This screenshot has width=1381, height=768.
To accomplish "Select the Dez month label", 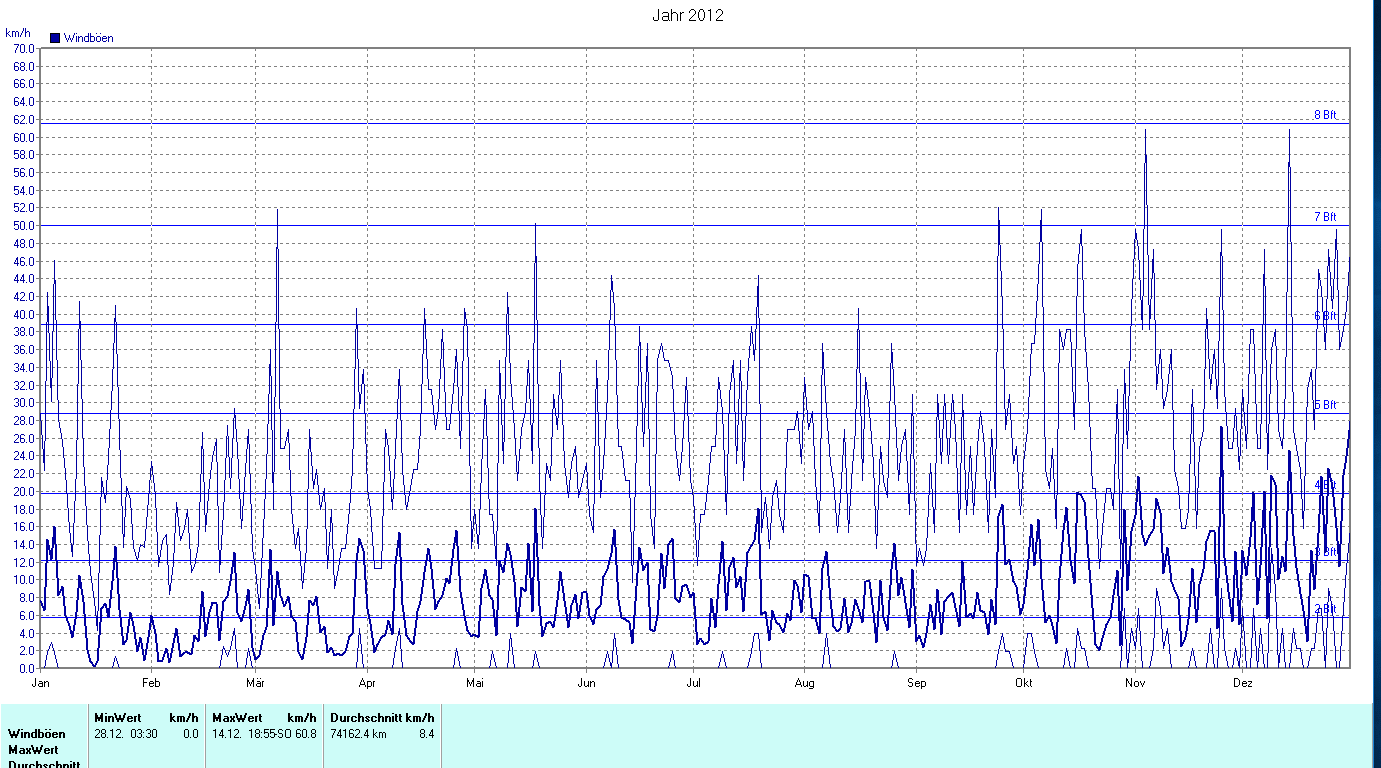I will coord(1242,684).
